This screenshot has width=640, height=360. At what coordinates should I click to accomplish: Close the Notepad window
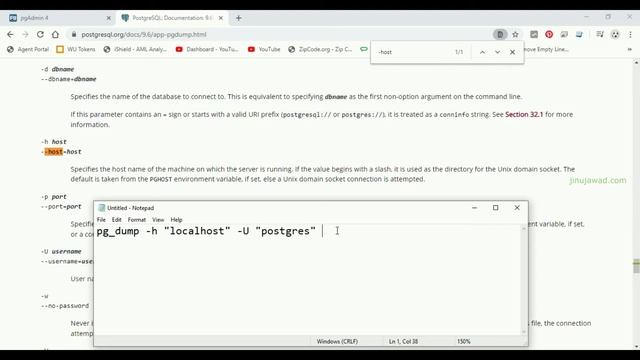point(517,208)
